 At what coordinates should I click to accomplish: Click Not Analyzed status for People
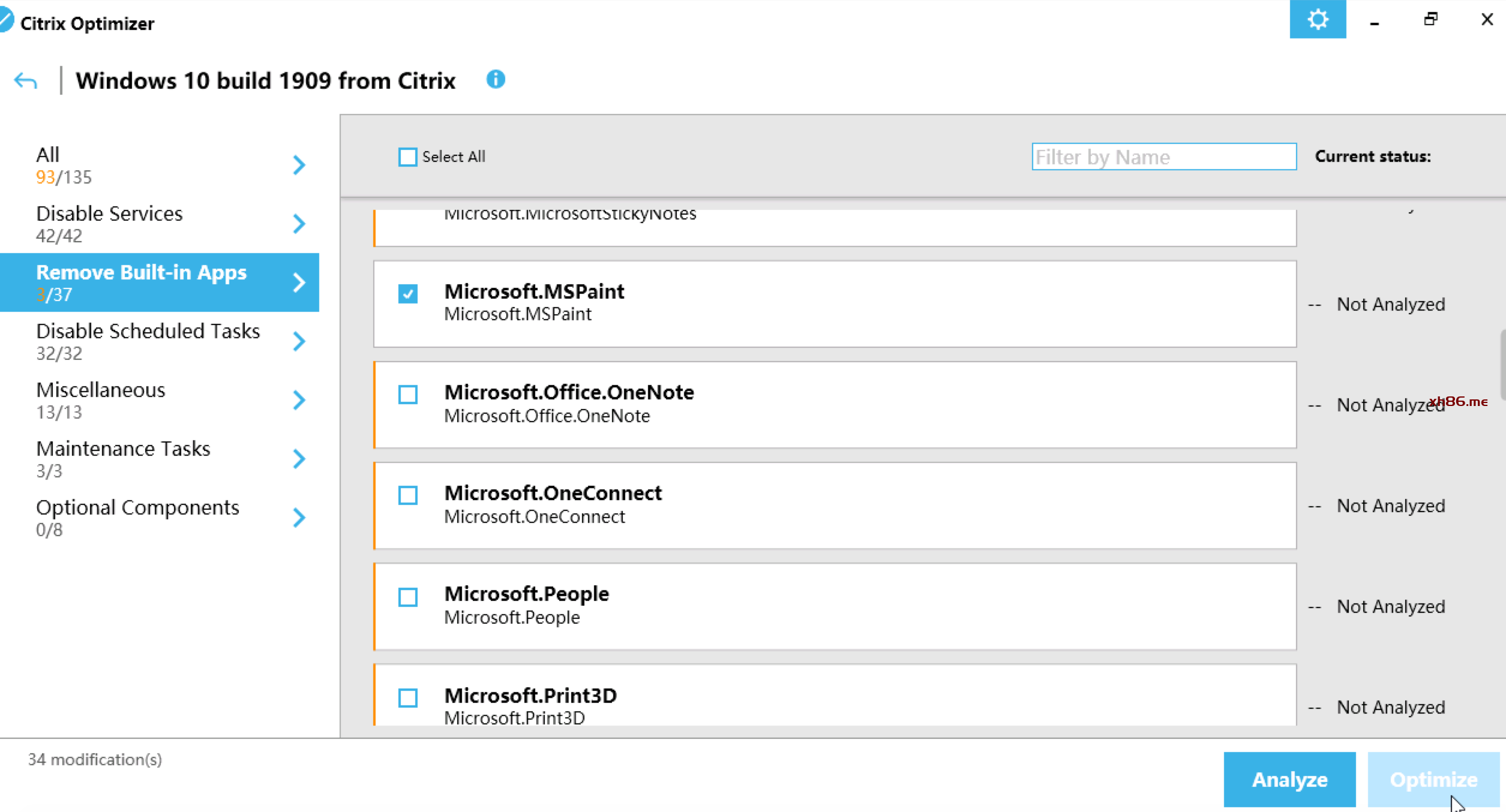click(1391, 607)
